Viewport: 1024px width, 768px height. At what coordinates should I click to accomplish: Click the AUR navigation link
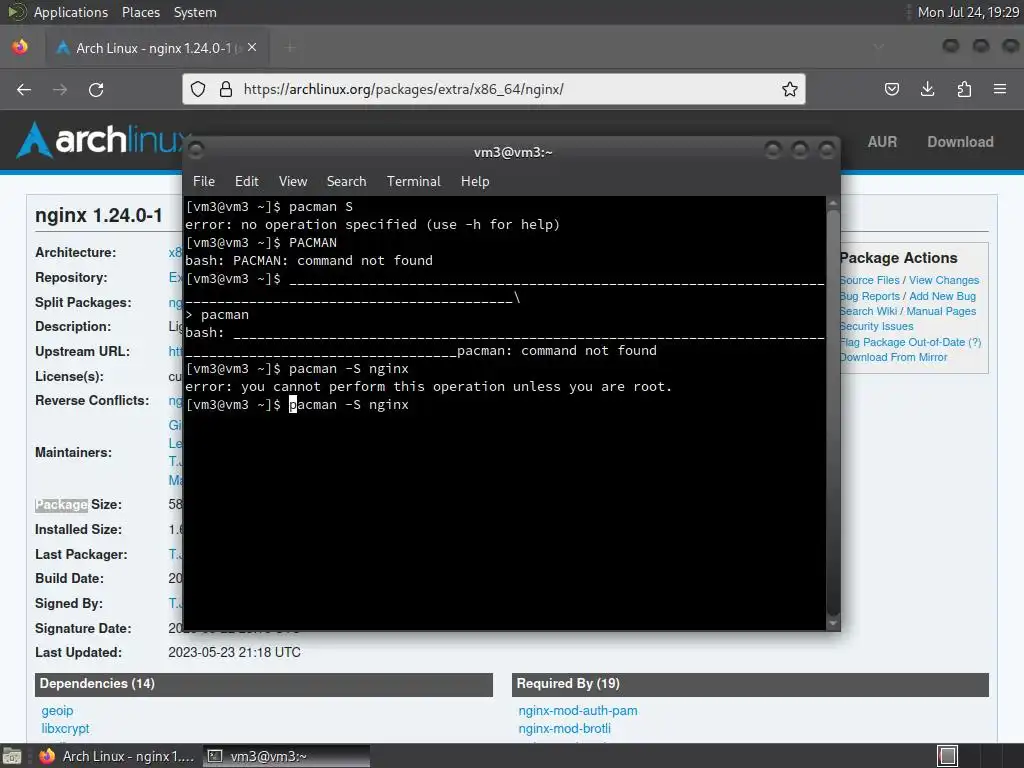tap(882, 142)
